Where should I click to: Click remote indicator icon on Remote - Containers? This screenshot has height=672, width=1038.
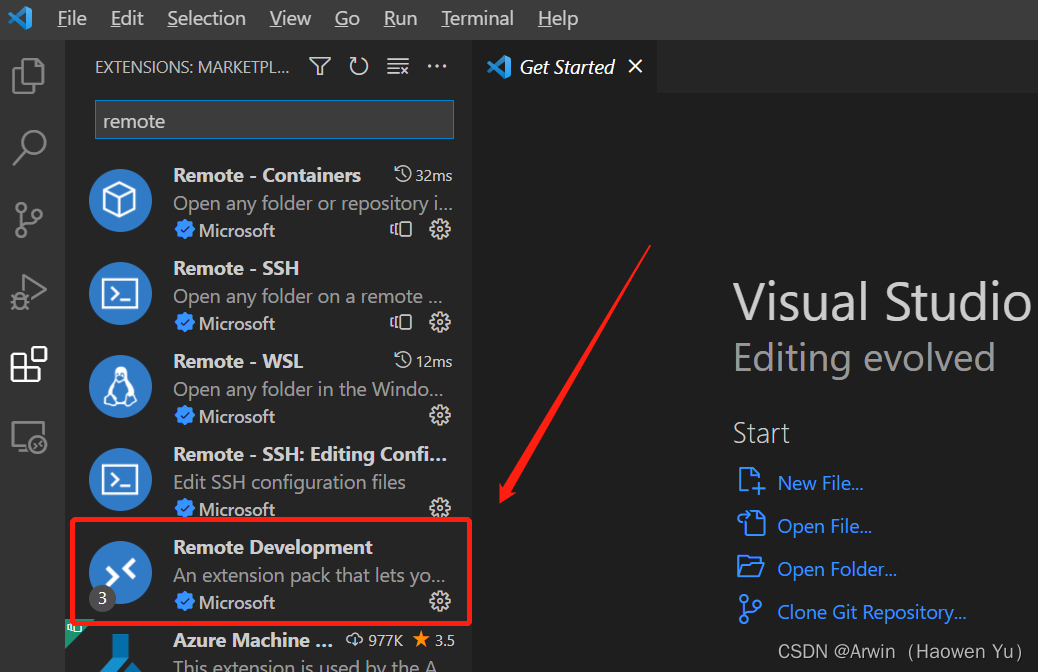tap(401, 230)
